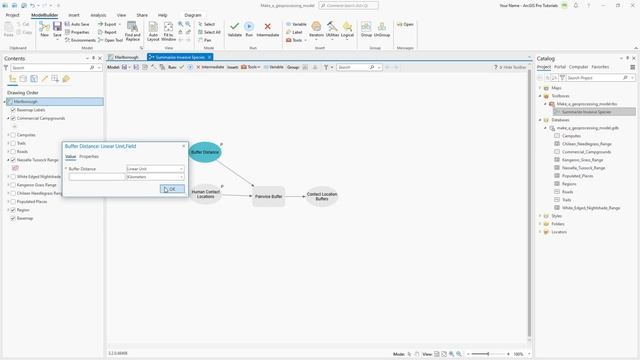Select the Pairwise Buffer tool element
Viewport: 640px width, 360px height.
(x=268, y=196)
